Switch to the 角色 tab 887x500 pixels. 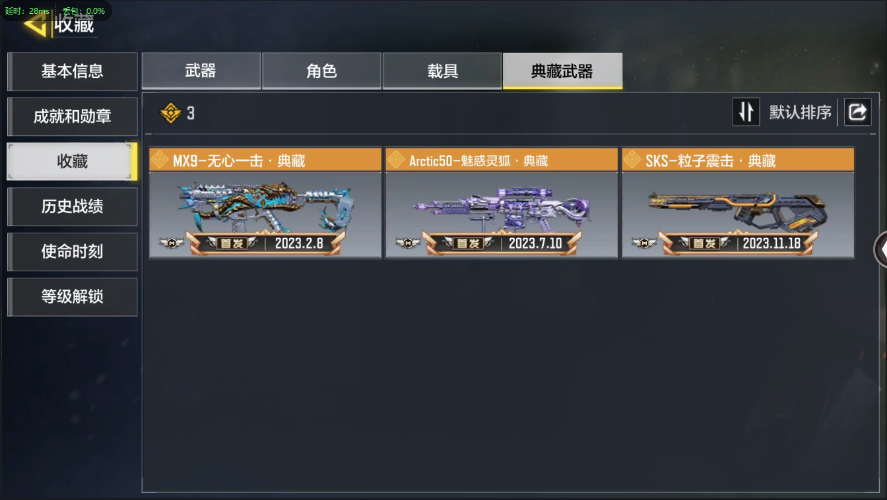321,71
